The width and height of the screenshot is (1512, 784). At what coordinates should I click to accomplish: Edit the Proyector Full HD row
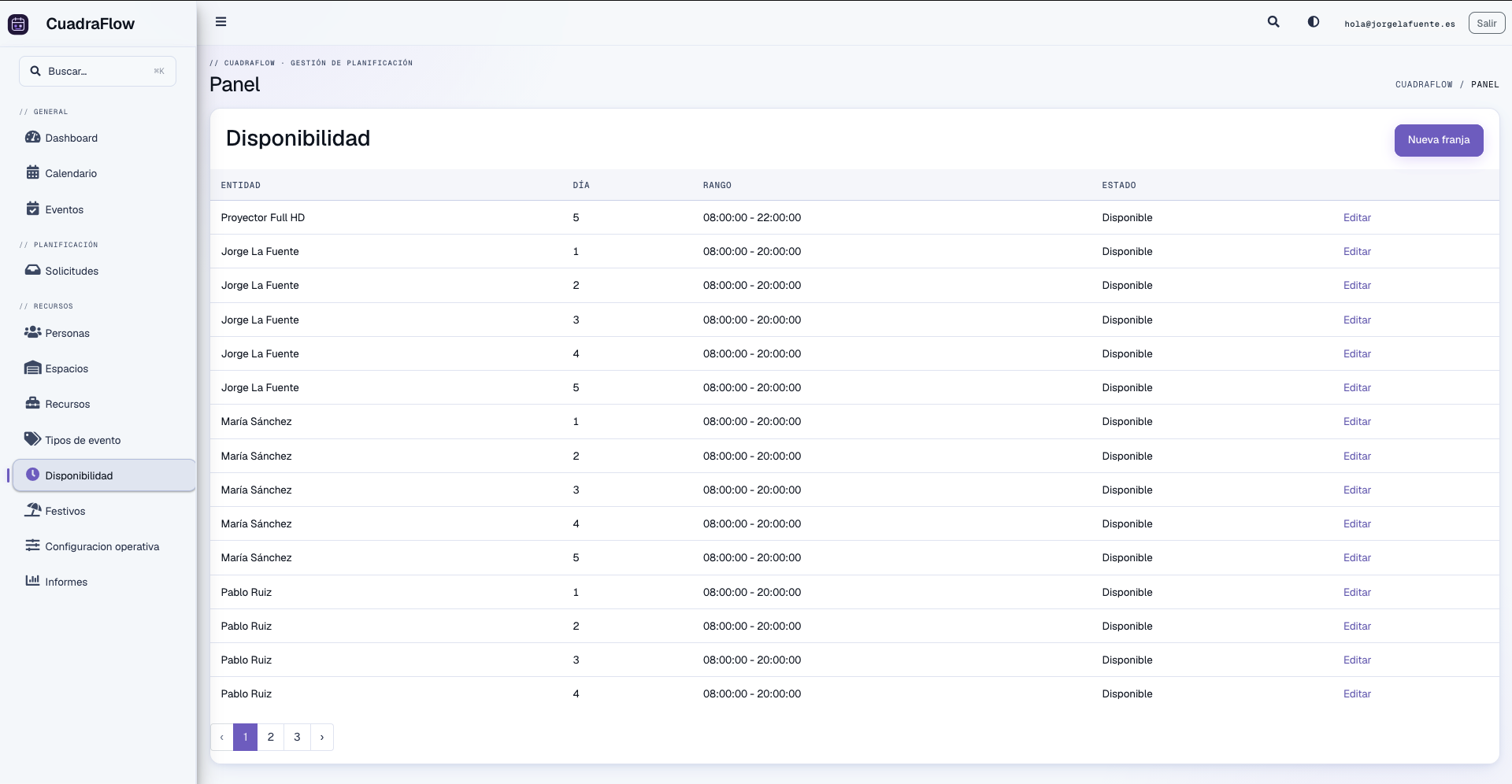(1357, 218)
